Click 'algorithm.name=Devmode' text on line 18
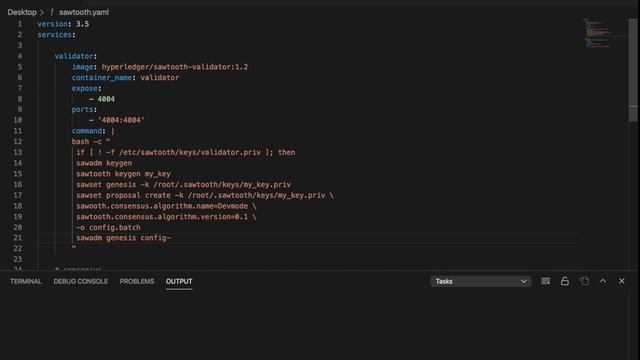This screenshot has height=360, width=640. pos(200,206)
